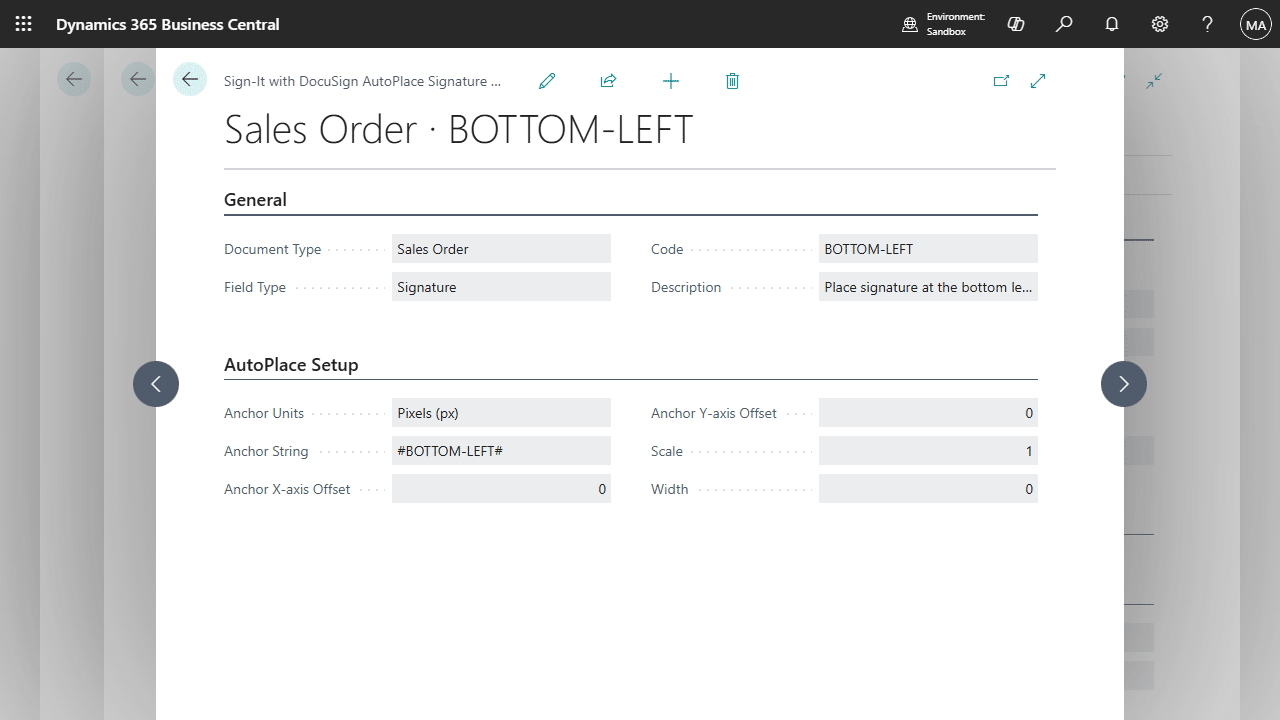The width and height of the screenshot is (1280, 720).
Task: Open notifications bell
Action: (1112, 24)
